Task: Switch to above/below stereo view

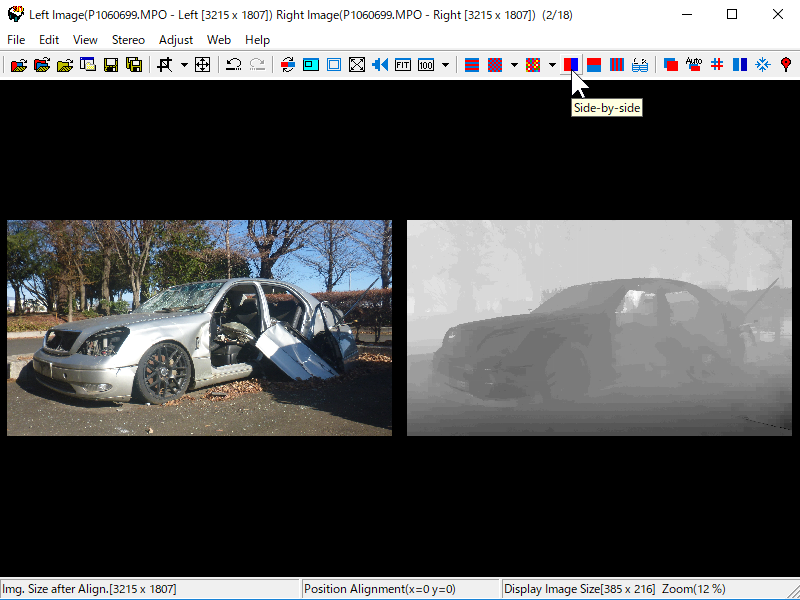Action: point(594,65)
